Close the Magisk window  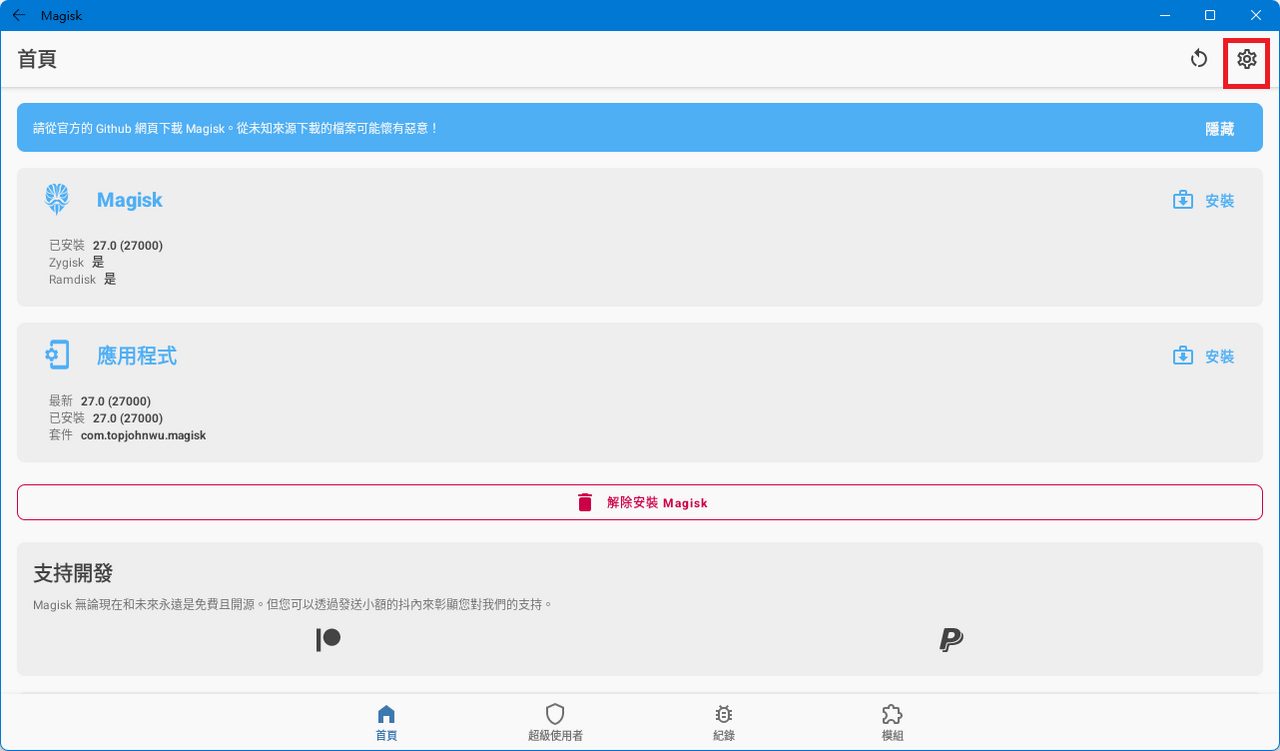(x=1256, y=15)
